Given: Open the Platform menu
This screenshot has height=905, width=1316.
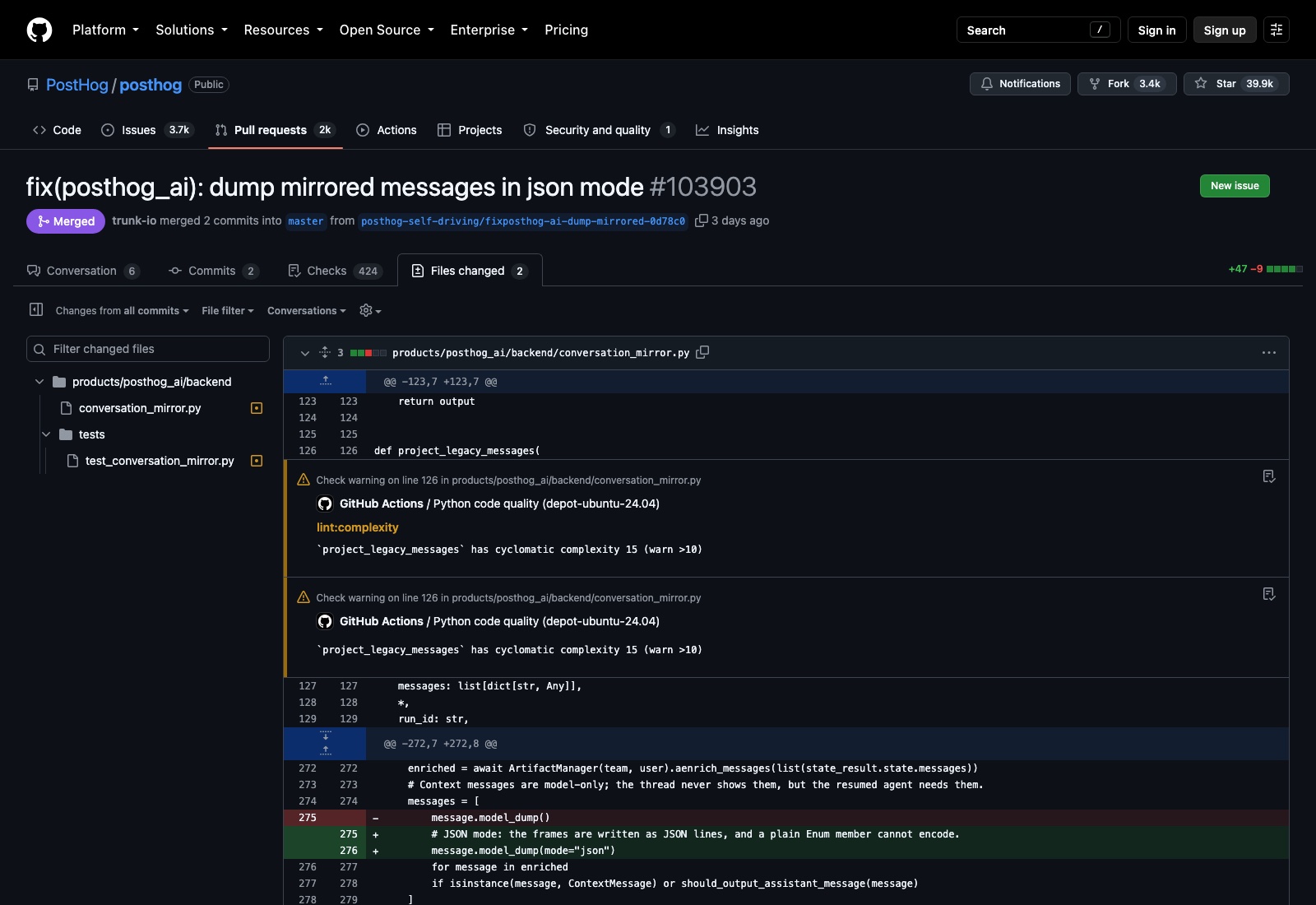Looking at the screenshot, I should pos(105,30).
